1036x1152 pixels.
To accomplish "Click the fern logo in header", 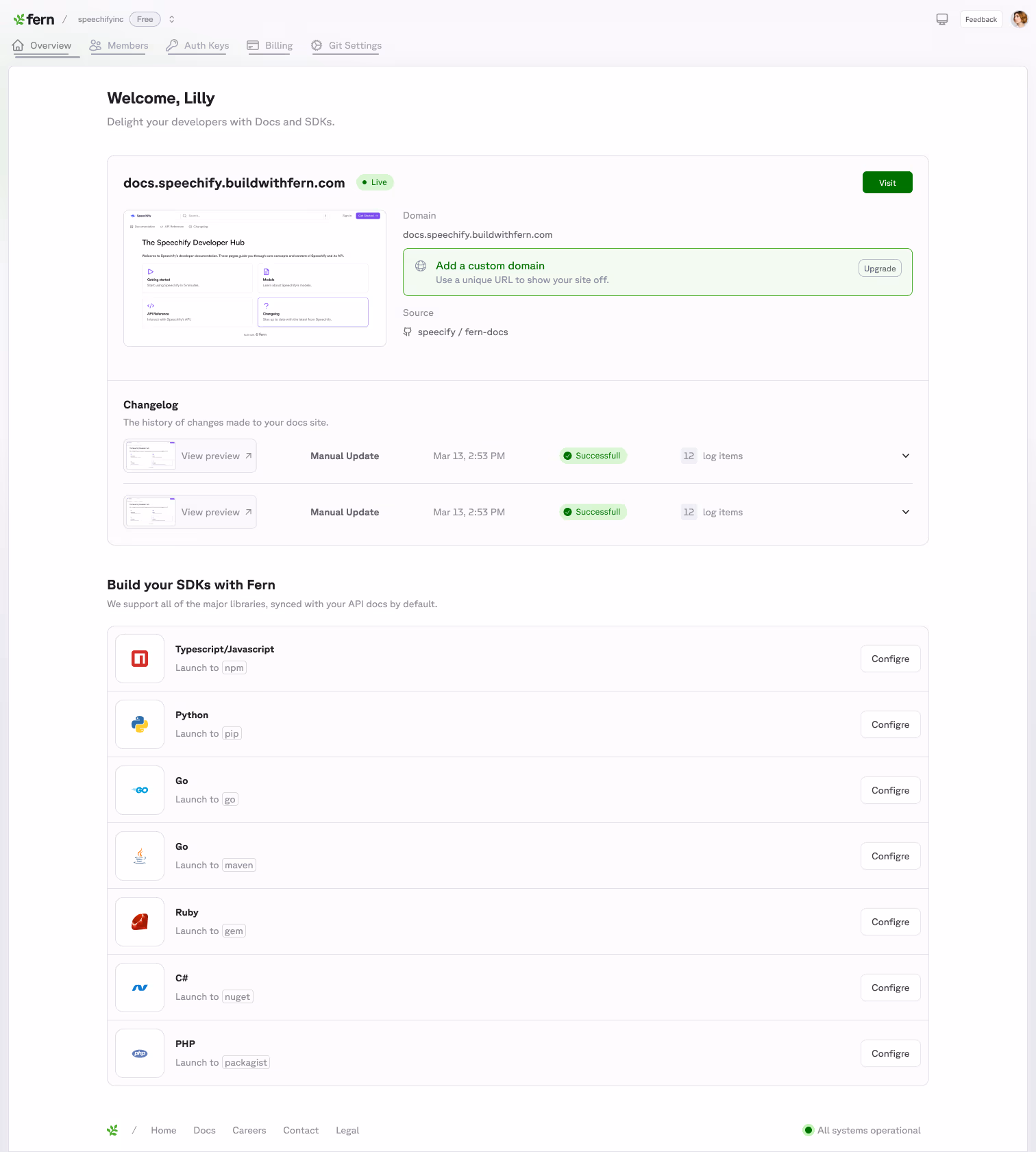I will (34, 19).
